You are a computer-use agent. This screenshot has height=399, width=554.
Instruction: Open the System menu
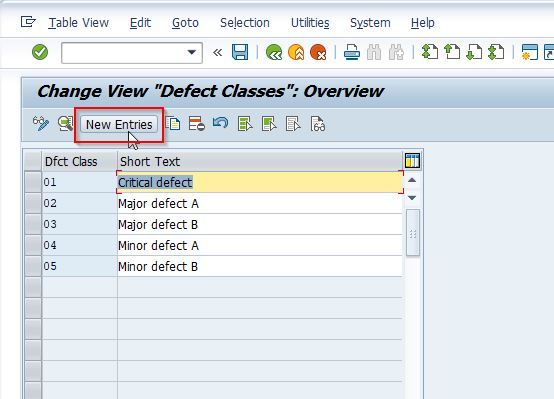pos(370,23)
